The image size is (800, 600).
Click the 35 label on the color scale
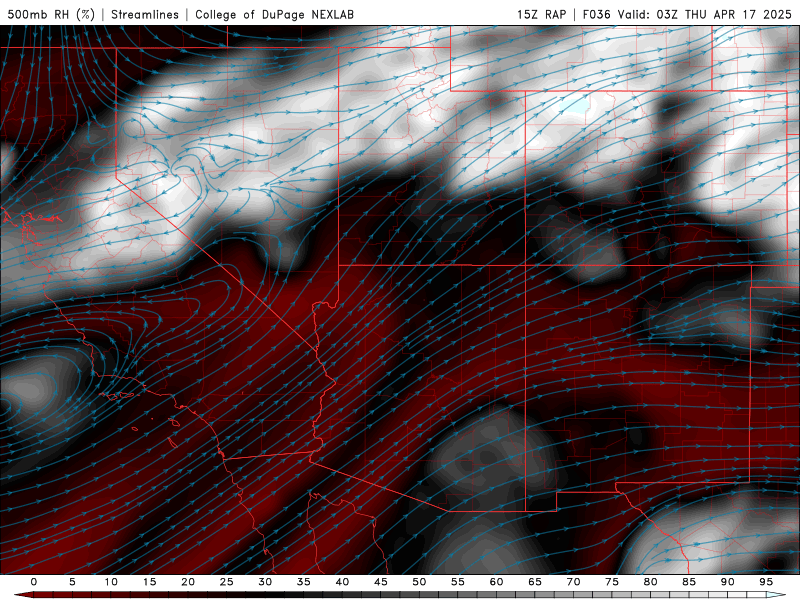303,582
